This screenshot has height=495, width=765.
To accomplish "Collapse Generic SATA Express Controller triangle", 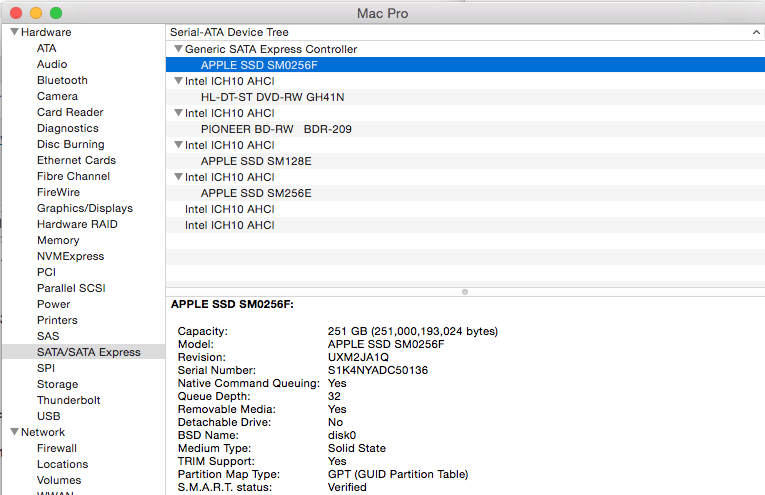I will point(179,49).
